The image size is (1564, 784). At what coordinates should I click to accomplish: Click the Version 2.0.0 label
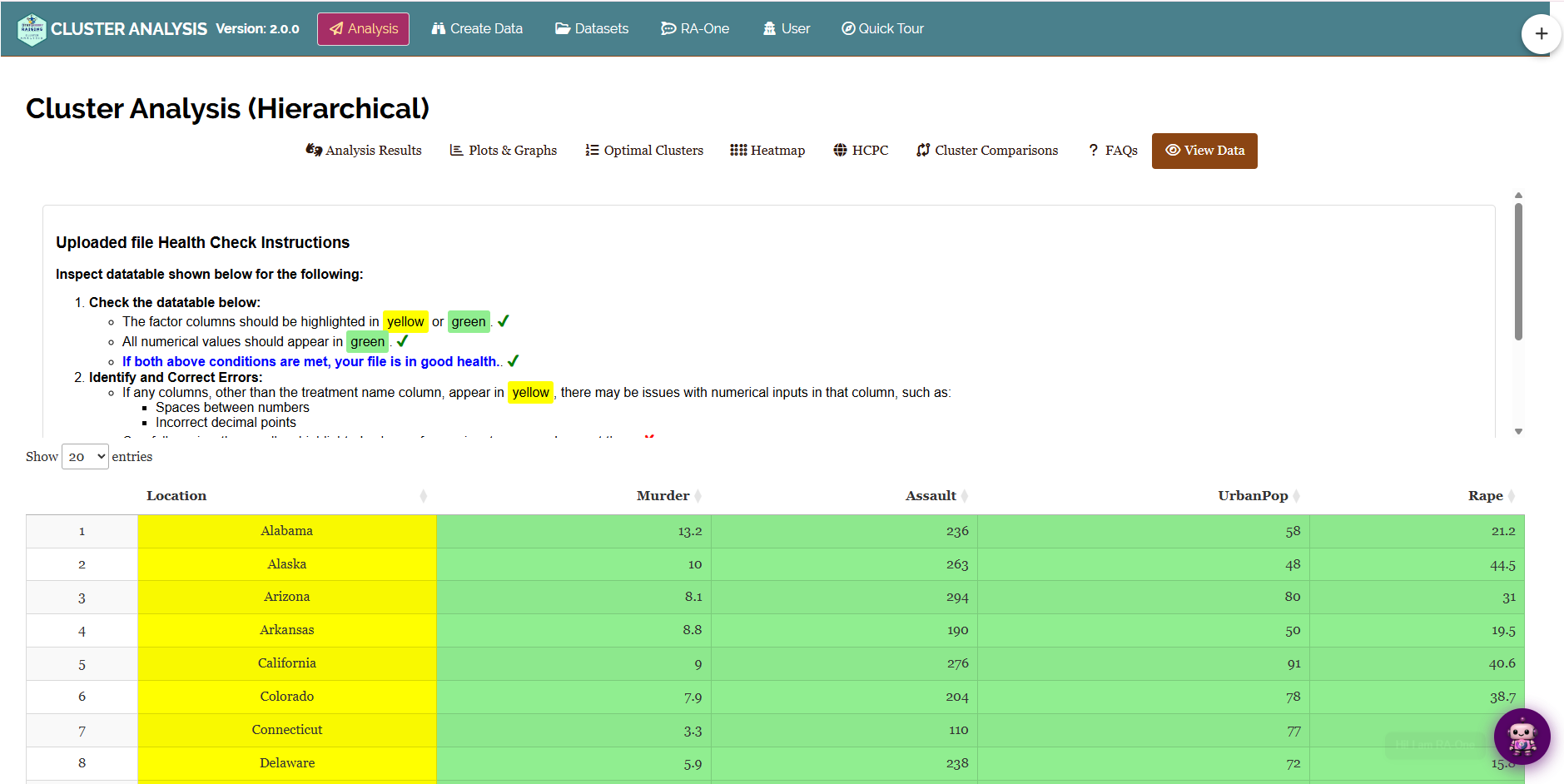[x=257, y=29]
